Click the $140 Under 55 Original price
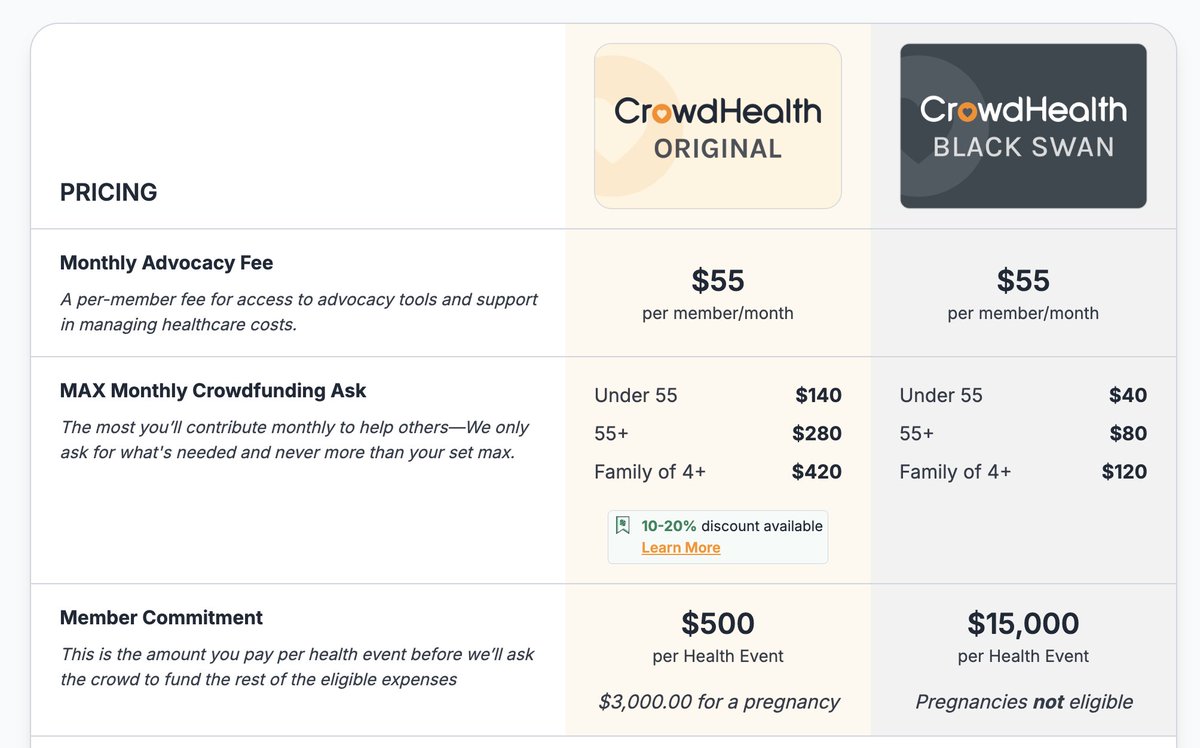 (x=818, y=395)
